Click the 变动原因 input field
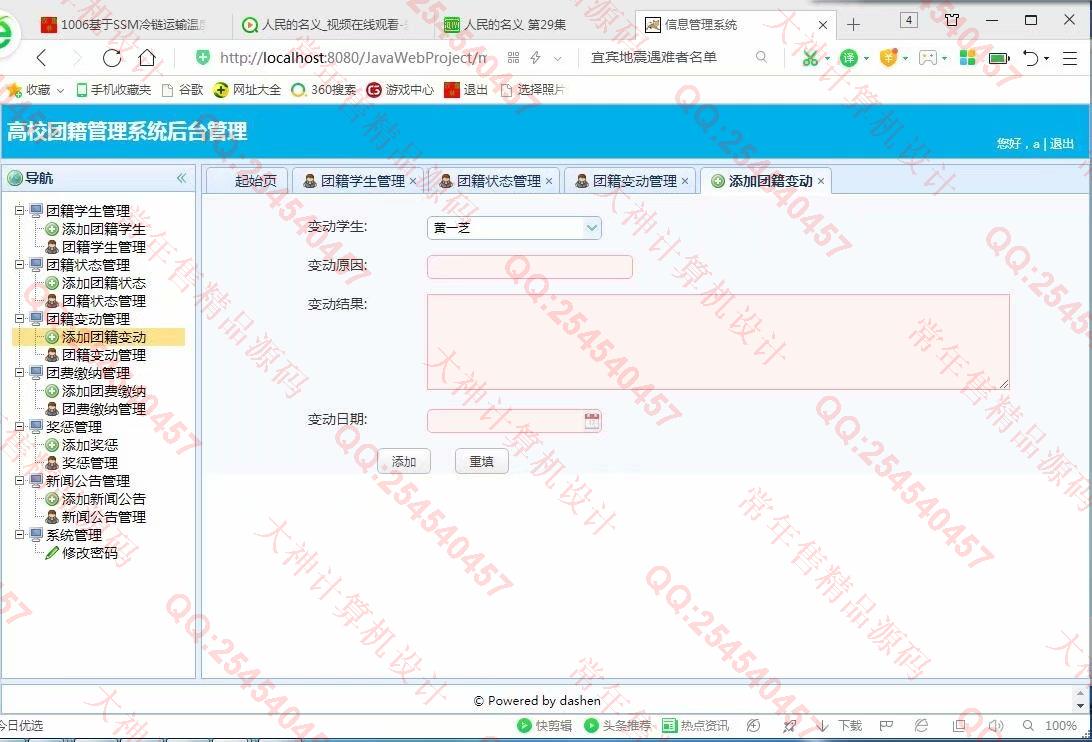Image resolution: width=1092 pixels, height=742 pixels. coord(529,267)
